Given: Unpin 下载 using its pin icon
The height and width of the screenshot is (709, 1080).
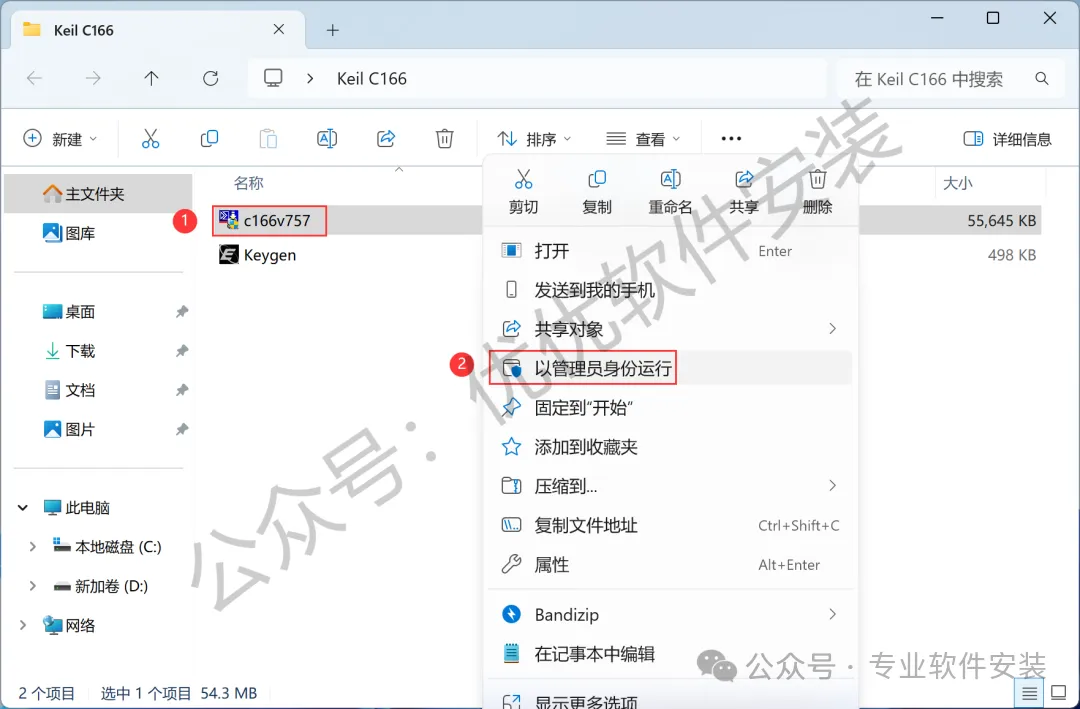Looking at the screenshot, I should coord(182,351).
